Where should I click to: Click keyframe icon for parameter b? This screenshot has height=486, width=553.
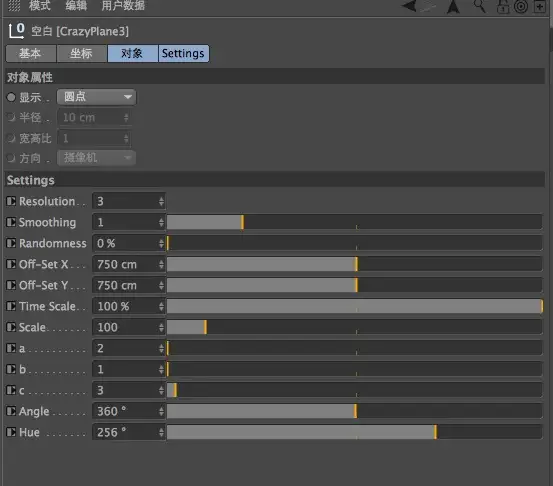point(11,369)
